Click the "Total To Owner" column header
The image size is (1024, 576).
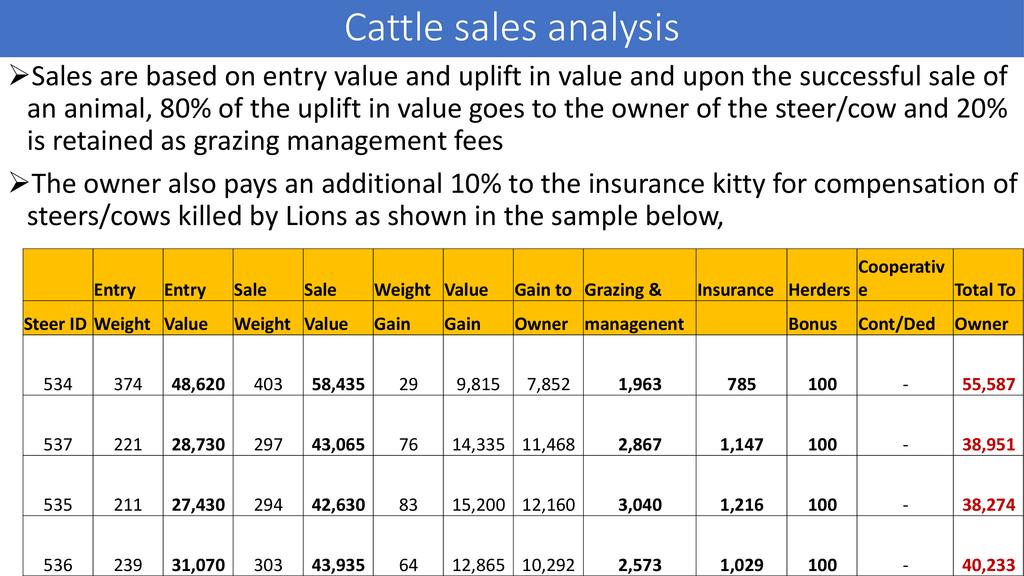tap(984, 306)
